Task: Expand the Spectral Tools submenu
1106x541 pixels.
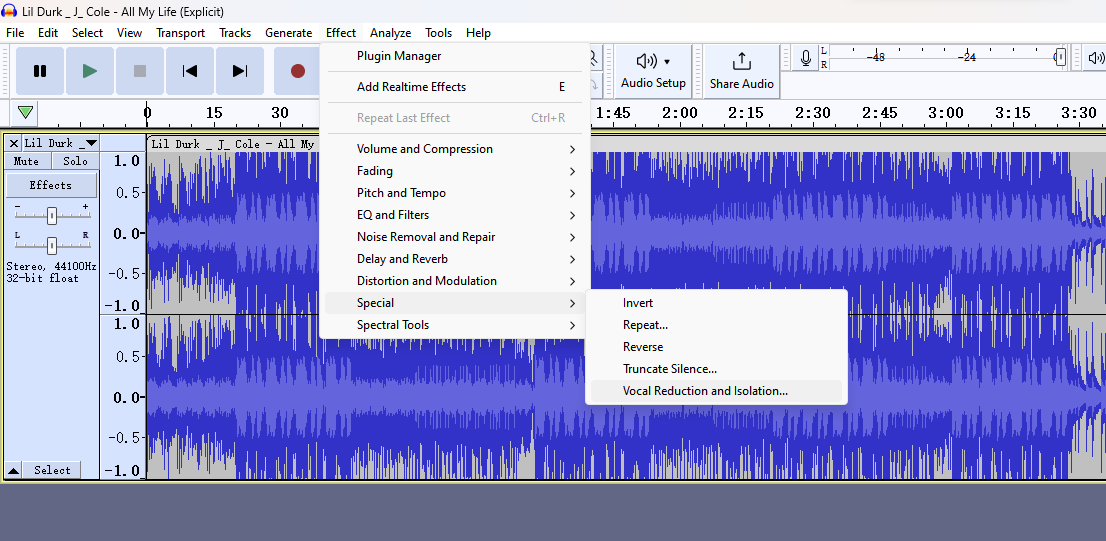Action: 455,324
